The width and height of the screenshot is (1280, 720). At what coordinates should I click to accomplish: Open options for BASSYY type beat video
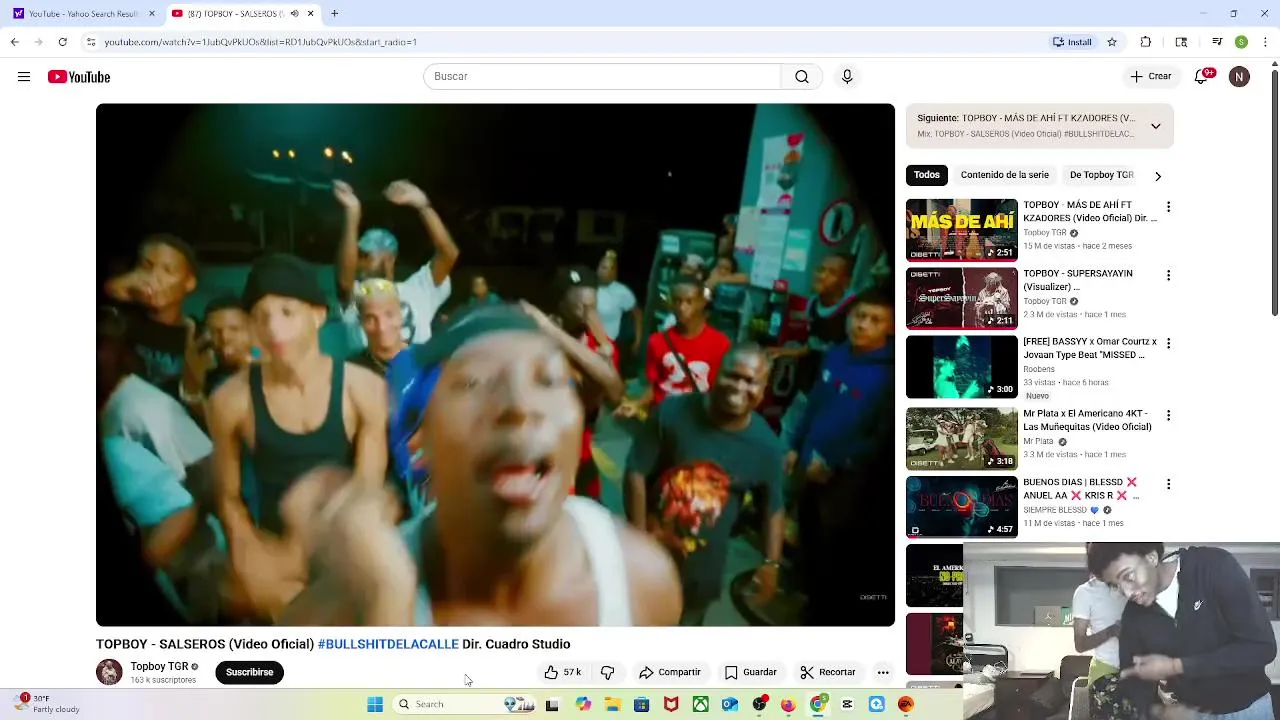tap(1168, 343)
